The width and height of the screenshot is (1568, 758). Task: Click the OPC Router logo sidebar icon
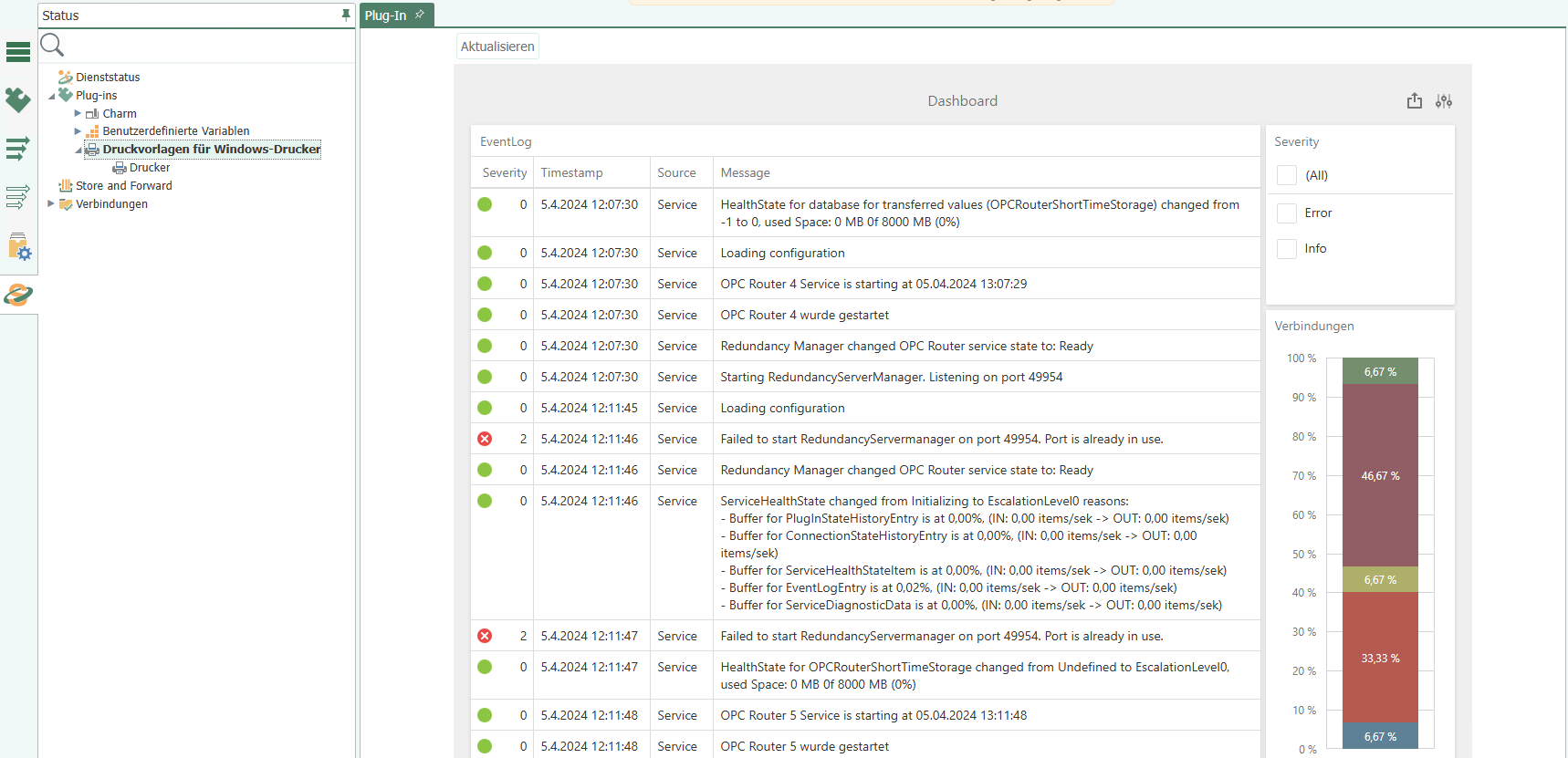point(18,294)
